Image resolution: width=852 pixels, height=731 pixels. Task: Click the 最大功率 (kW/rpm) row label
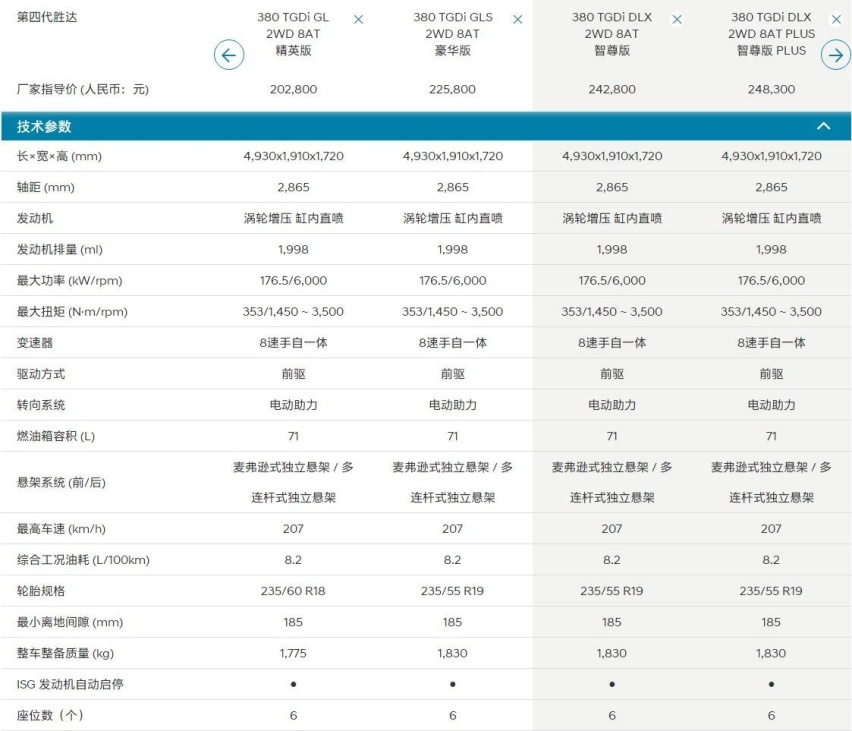[x=70, y=280]
